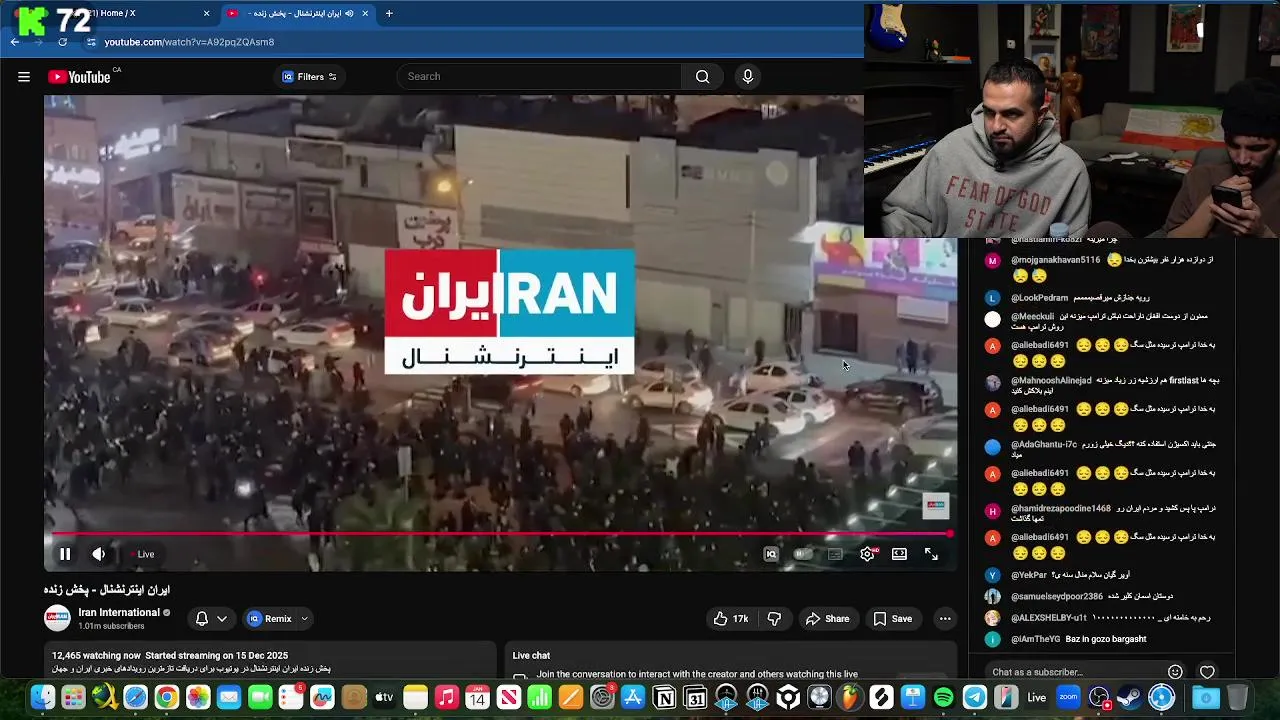The image size is (1280, 720).
Task: Open Spotify from the dock
Action: click(x=943, y=698)
